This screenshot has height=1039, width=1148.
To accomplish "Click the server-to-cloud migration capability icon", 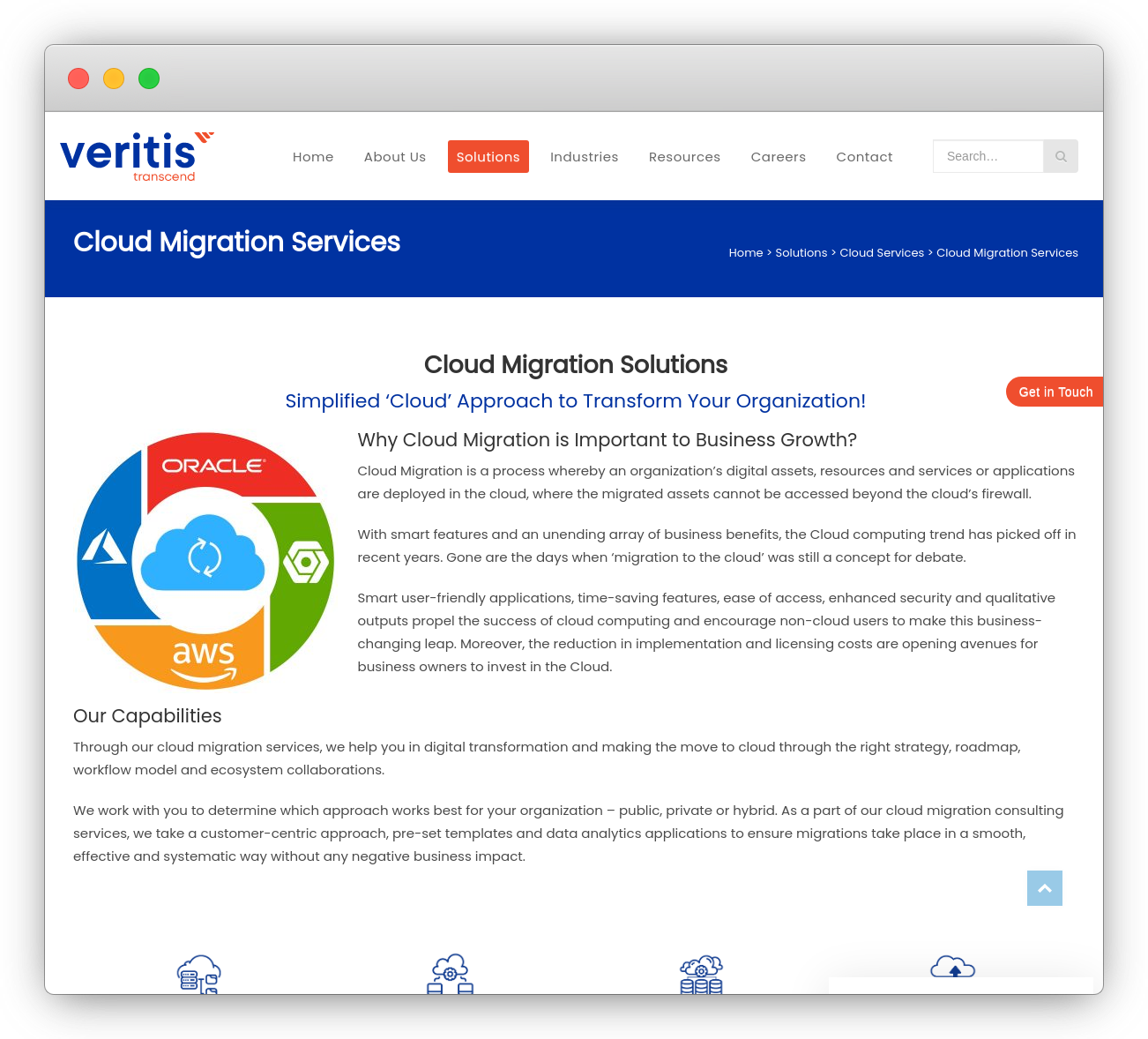I will pos(198,975).
